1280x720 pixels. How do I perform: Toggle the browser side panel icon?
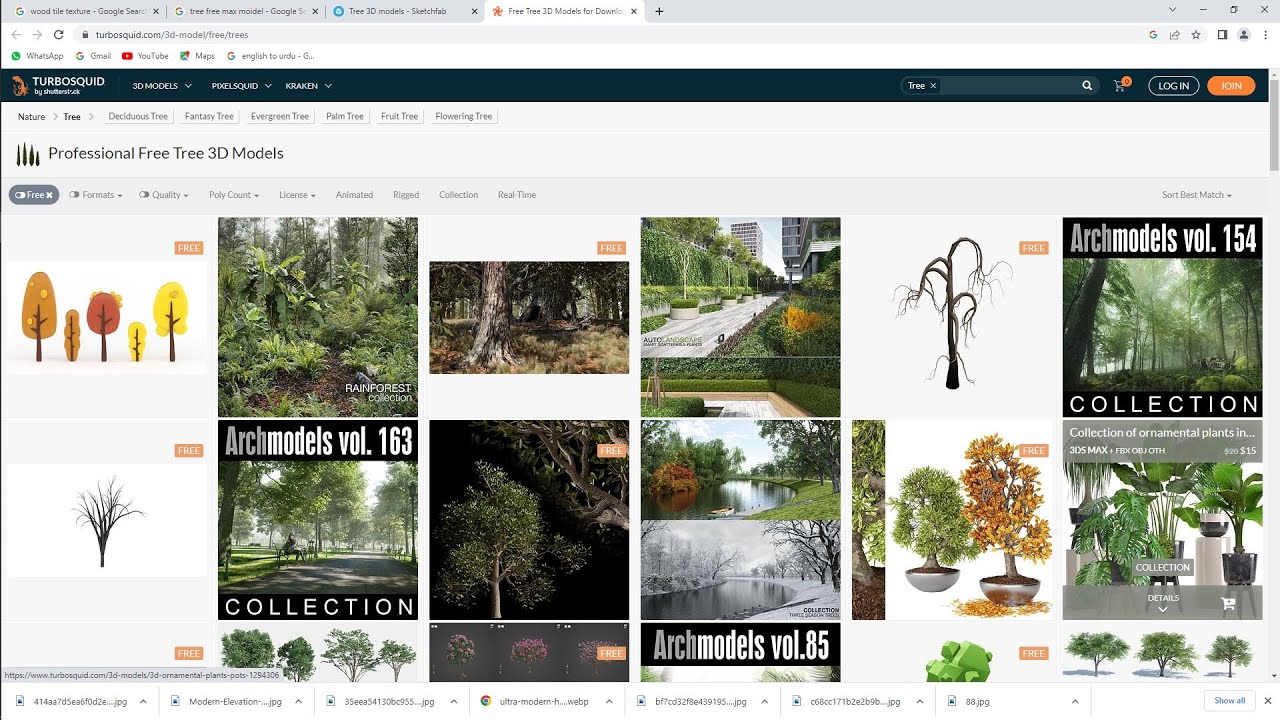(x=1222, y=34)
